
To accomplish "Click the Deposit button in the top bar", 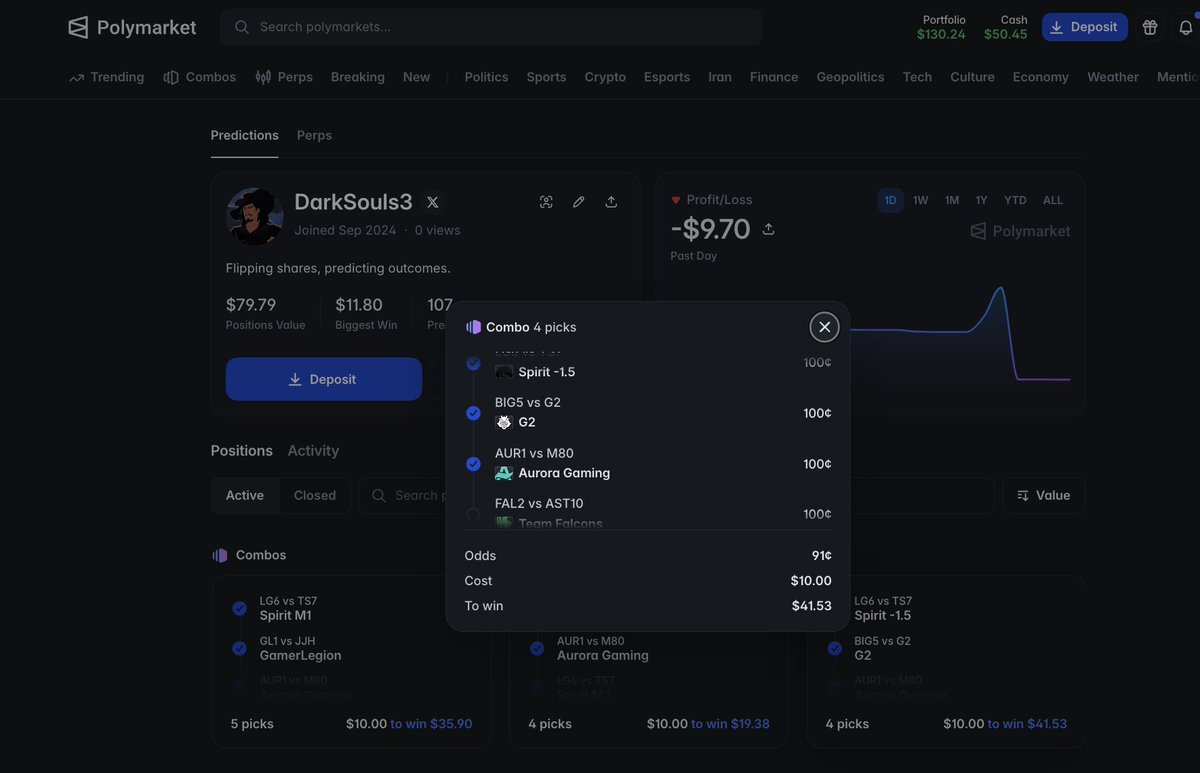I will [x=1084, y=27].
